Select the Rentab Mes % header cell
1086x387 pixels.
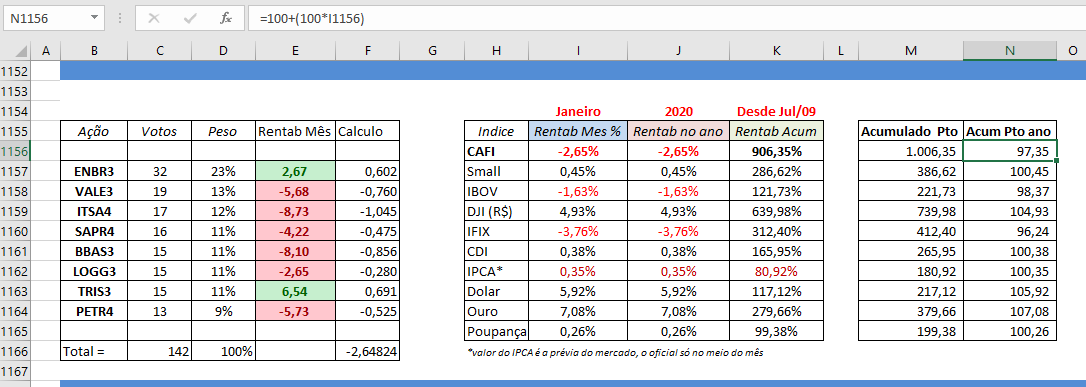(x=578, y=131)
